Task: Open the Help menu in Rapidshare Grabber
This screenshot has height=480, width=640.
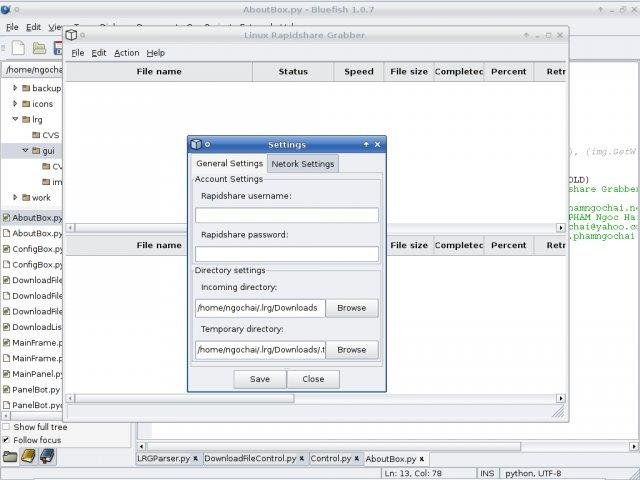Action: (x=156, y=53)
